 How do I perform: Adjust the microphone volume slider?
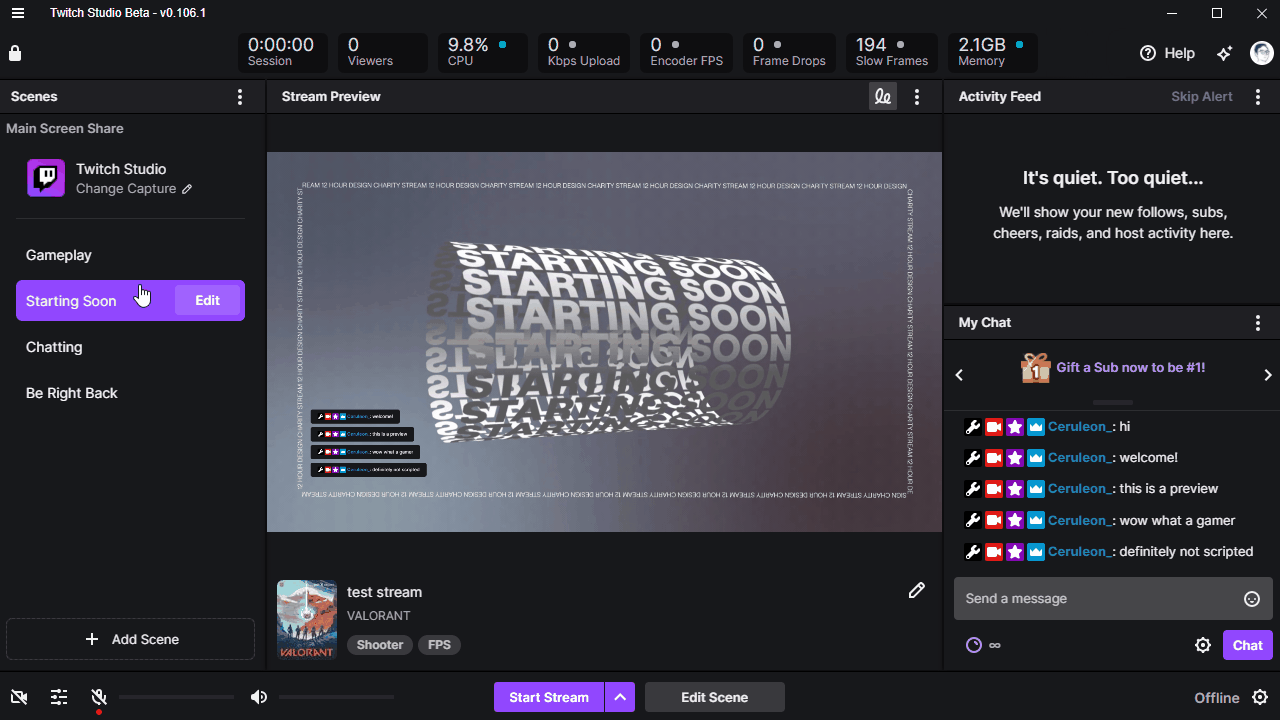tap(176, 697)
